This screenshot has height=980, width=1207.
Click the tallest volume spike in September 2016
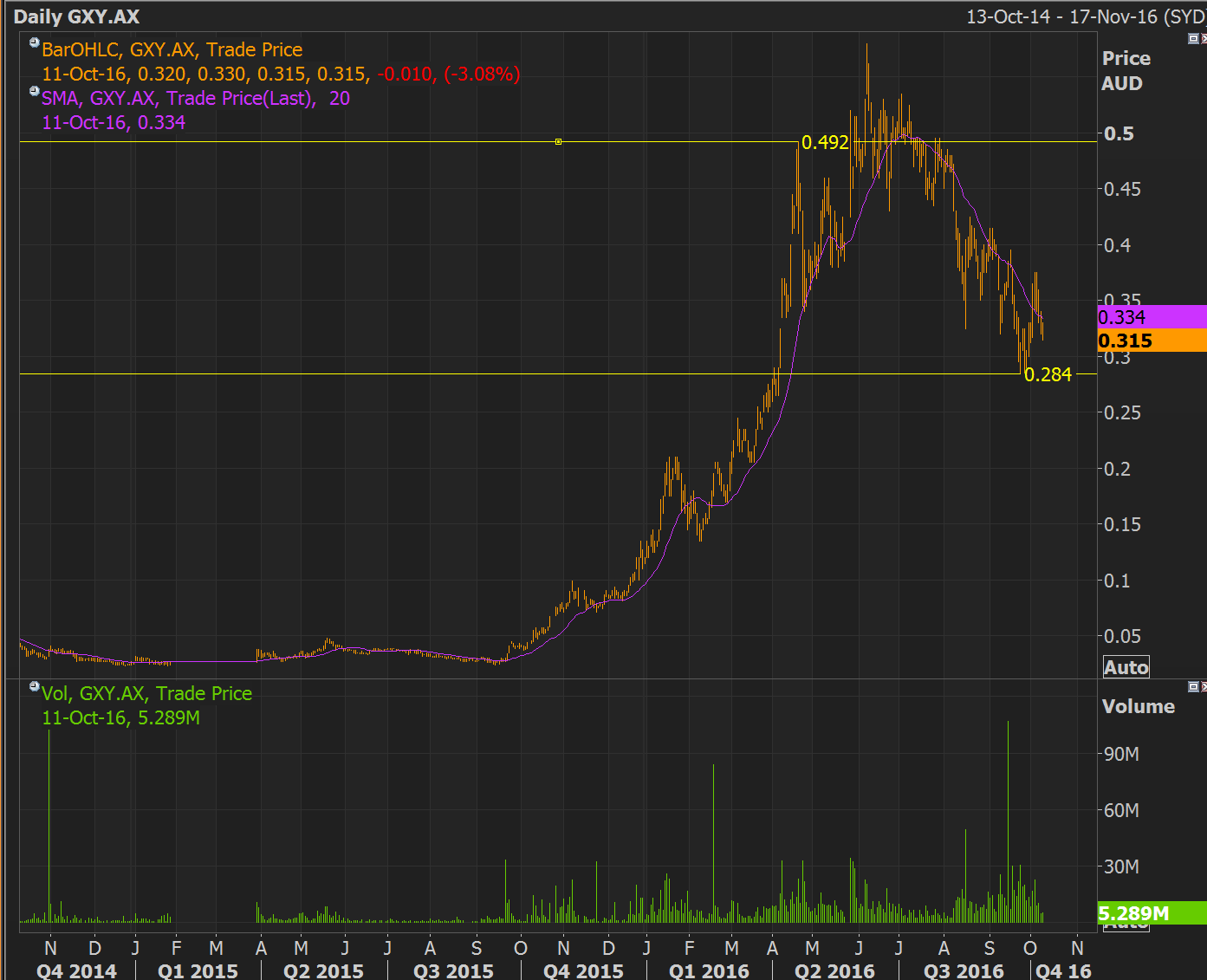point(1008,821)
